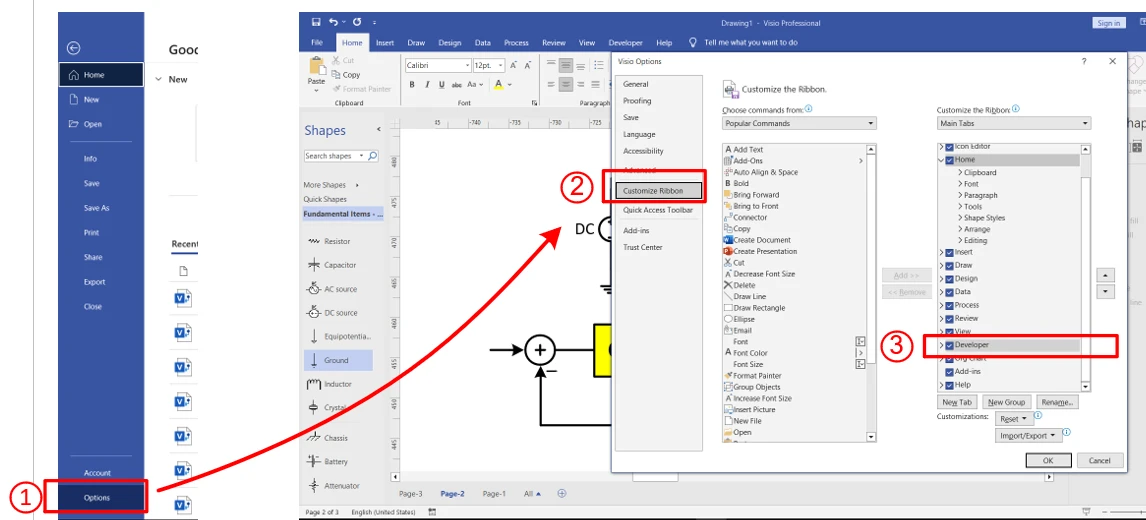Select the Capacitor shape icon
The height and width of the screenshot is (520, 1146).
point(314,265)
